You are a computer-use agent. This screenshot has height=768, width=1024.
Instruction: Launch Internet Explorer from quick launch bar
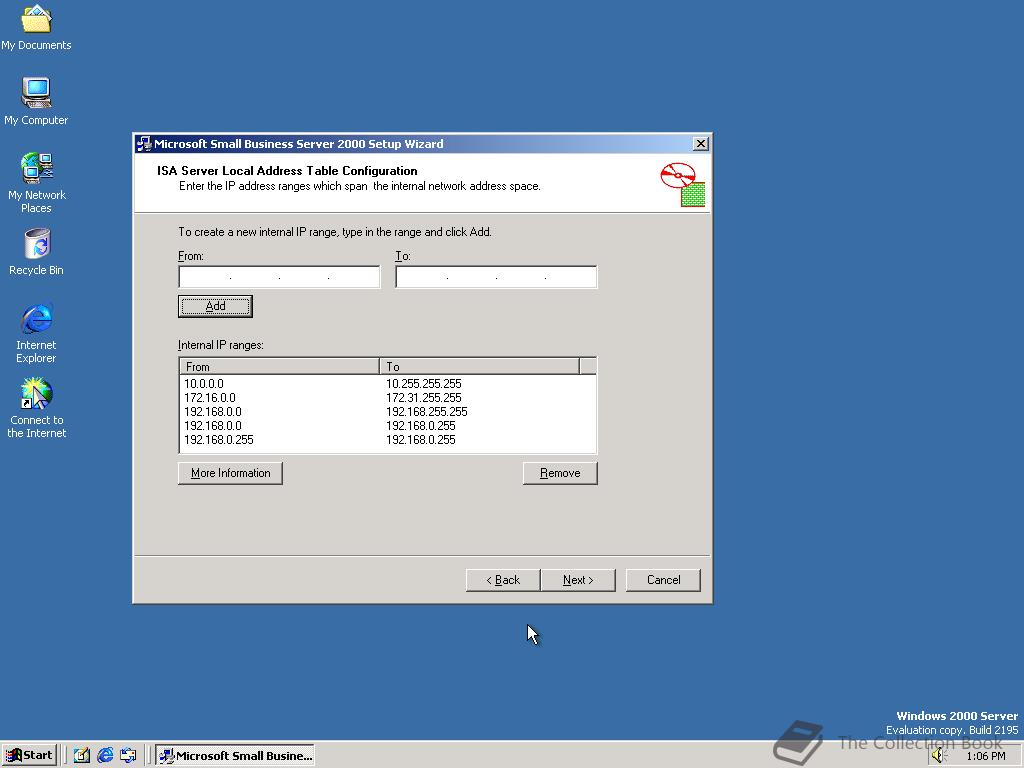(x=105, y=755)
